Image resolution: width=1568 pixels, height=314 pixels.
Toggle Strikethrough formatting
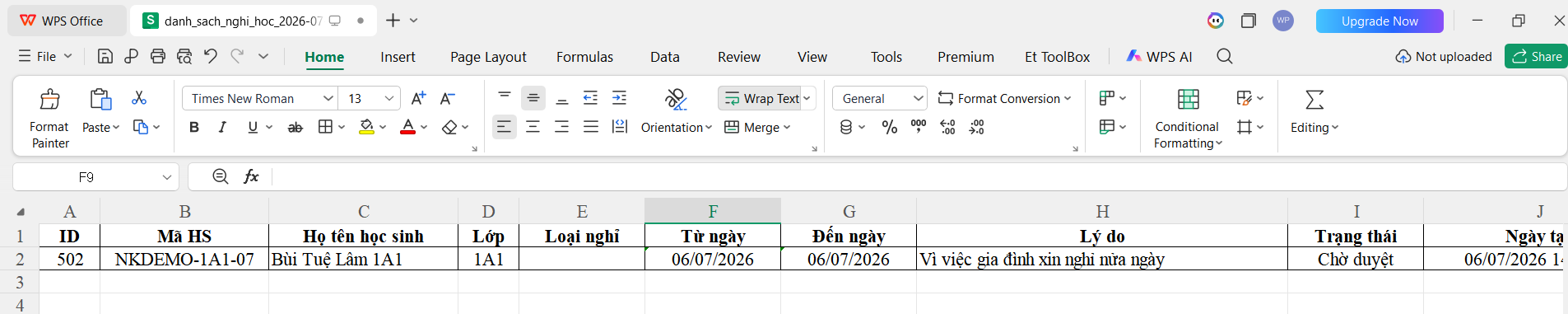(295, 127)
